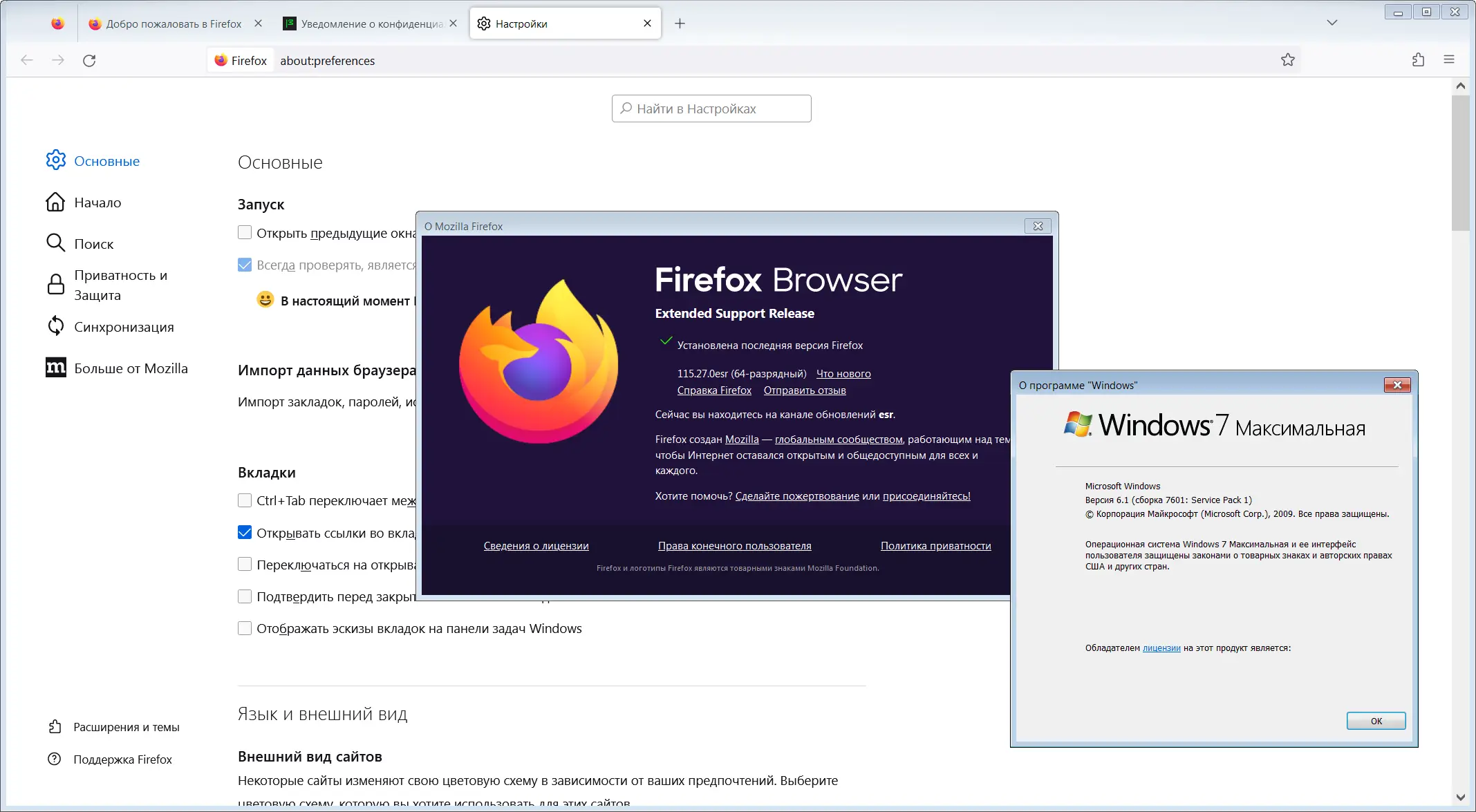Screen dimensions: 1476x812
Task: Click the scrollbar down arrow
Action: click(x=1460, y=797)
